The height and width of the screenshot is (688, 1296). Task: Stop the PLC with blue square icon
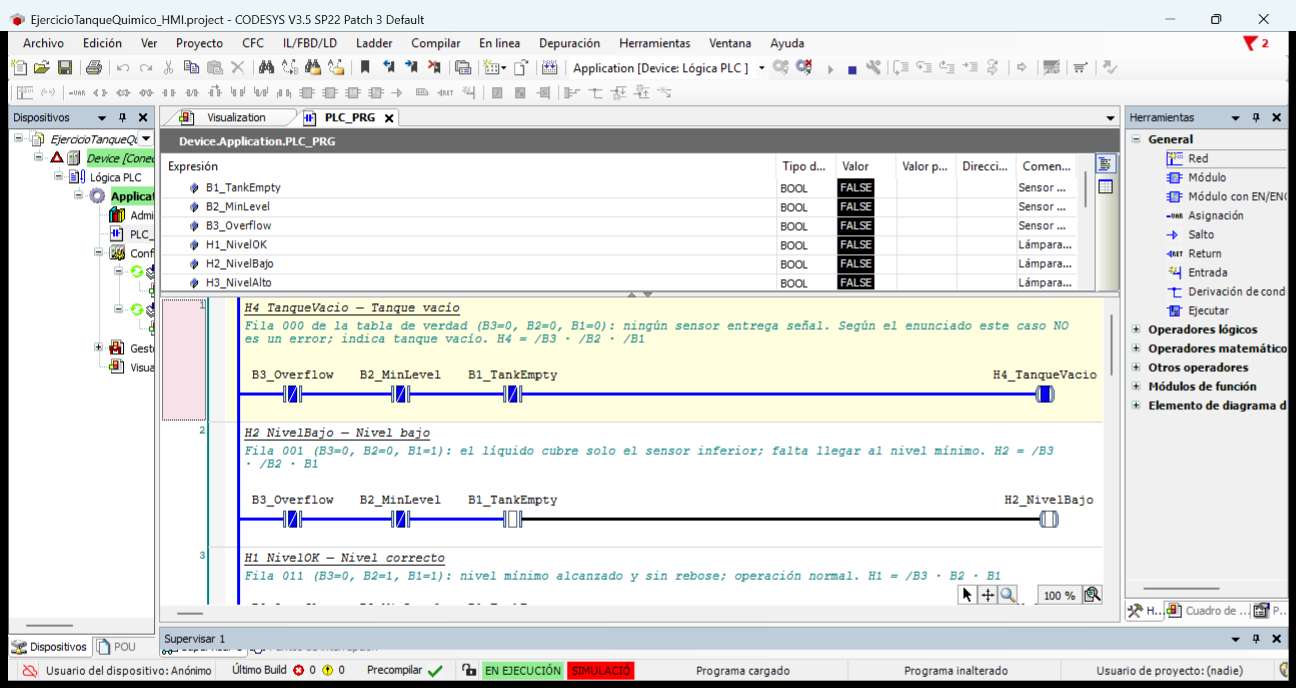pos(852,69)
